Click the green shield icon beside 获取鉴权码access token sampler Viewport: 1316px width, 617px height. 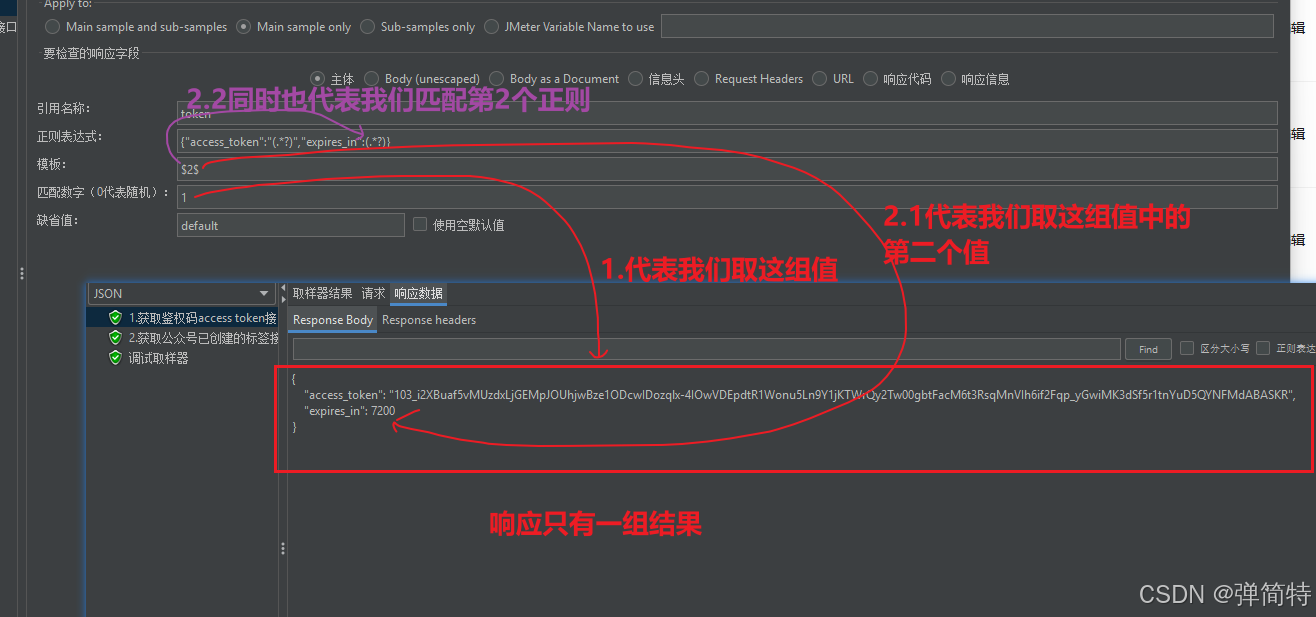pyautogui.click(x=115, y=317)
